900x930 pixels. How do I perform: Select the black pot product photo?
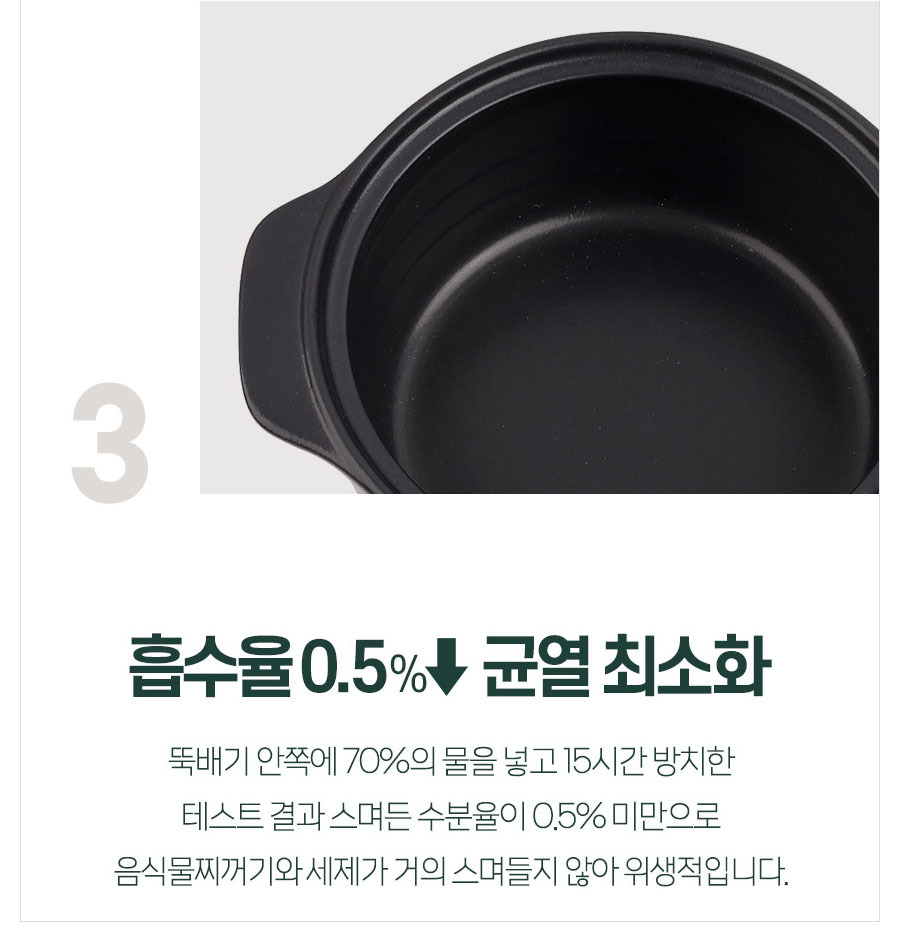pyautogui.click(x=539, y=247)
